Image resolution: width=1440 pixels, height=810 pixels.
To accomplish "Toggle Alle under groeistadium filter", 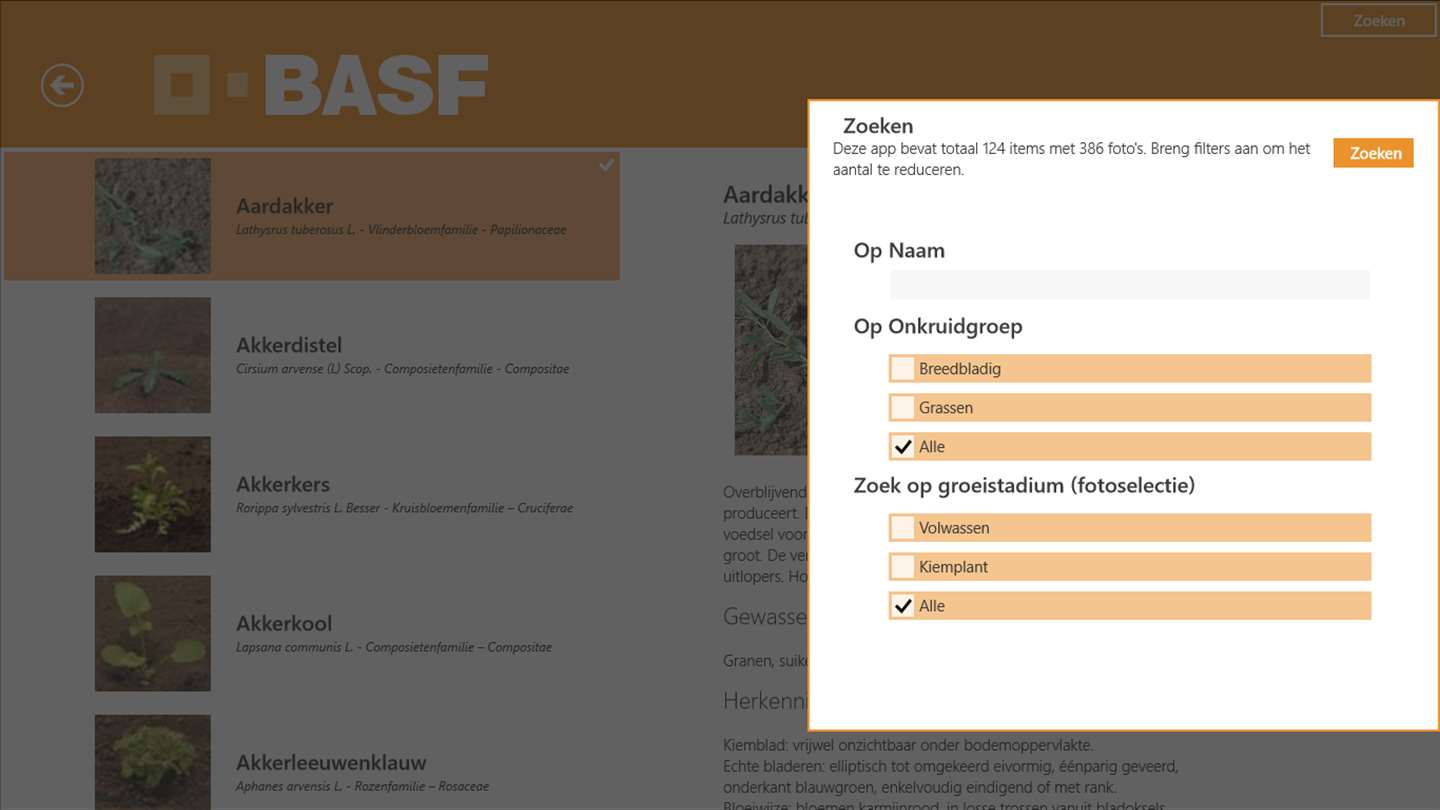I will (x=903, y=605).
